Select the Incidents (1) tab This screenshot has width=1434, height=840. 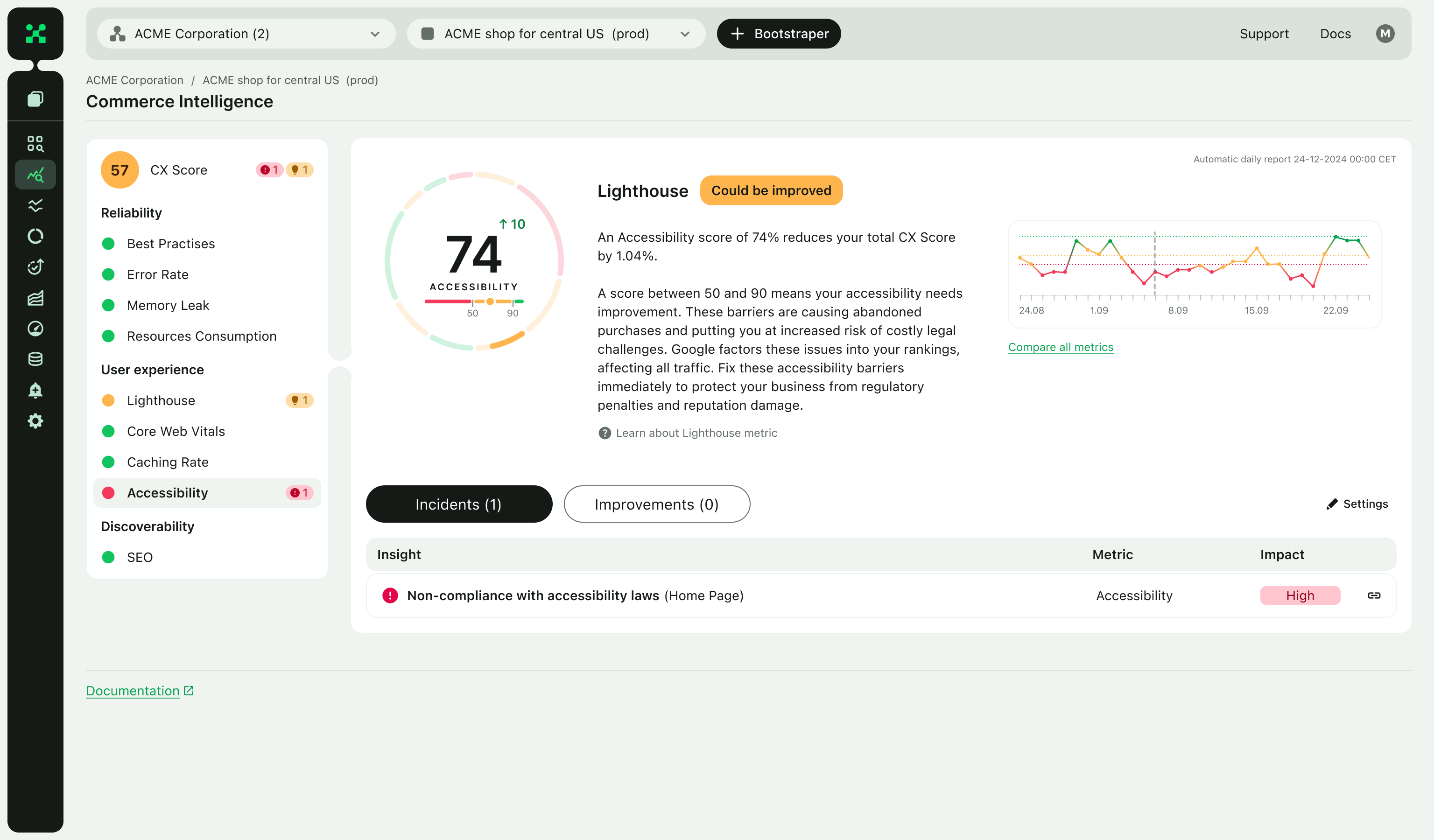pyautogui.click(x=459, y=504)
